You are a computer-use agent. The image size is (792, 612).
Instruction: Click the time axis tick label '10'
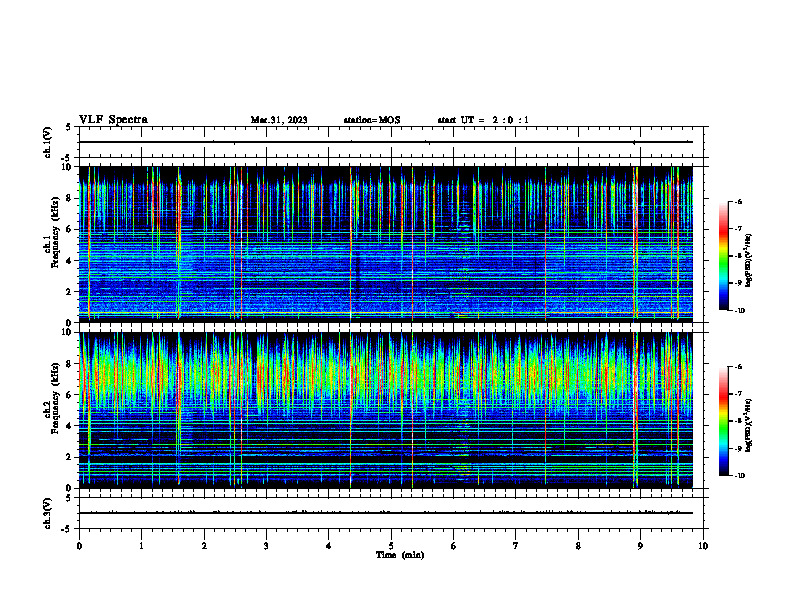tap(703, 546)
